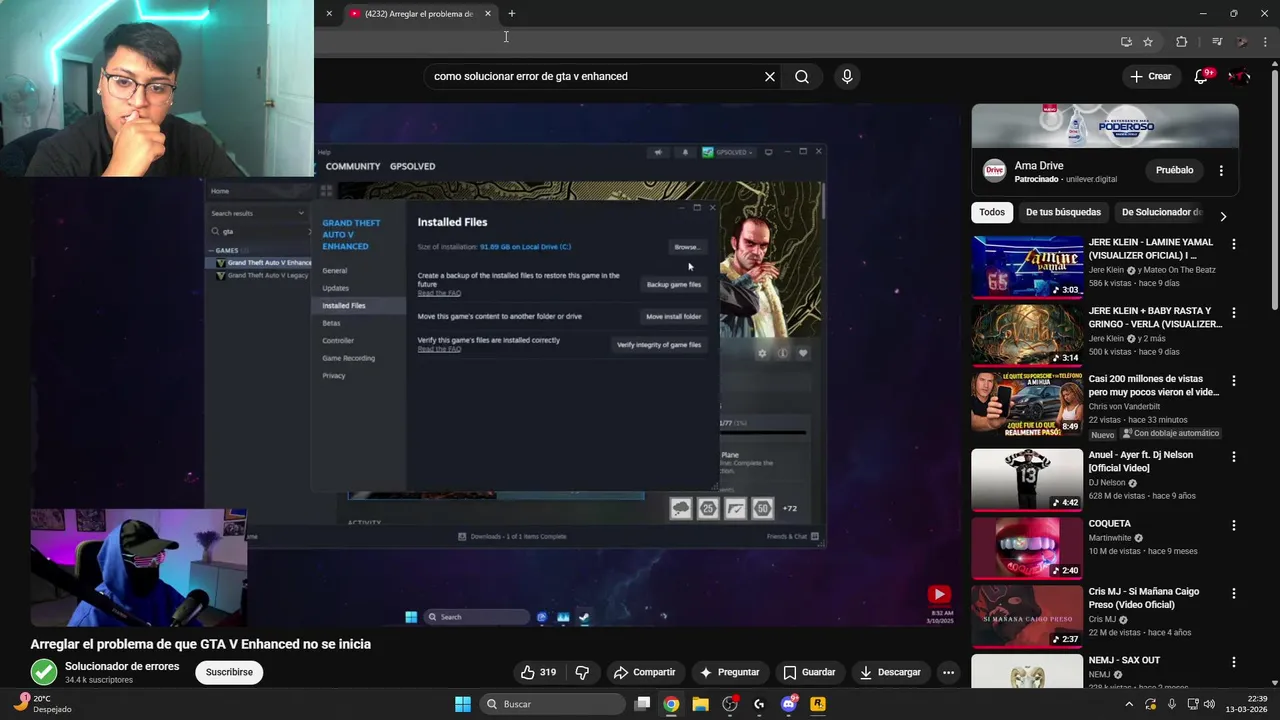Image resolution: width=1280 pixels, height=720 pixels.
Task: Switch to the Arreglar el problema browser tab
Action: point(418,14)
